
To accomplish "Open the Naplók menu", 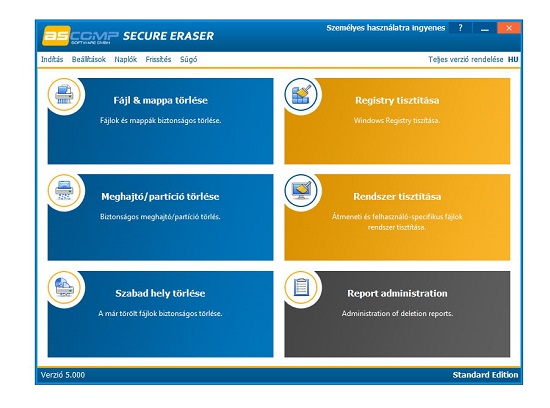I will coord(126,59).
